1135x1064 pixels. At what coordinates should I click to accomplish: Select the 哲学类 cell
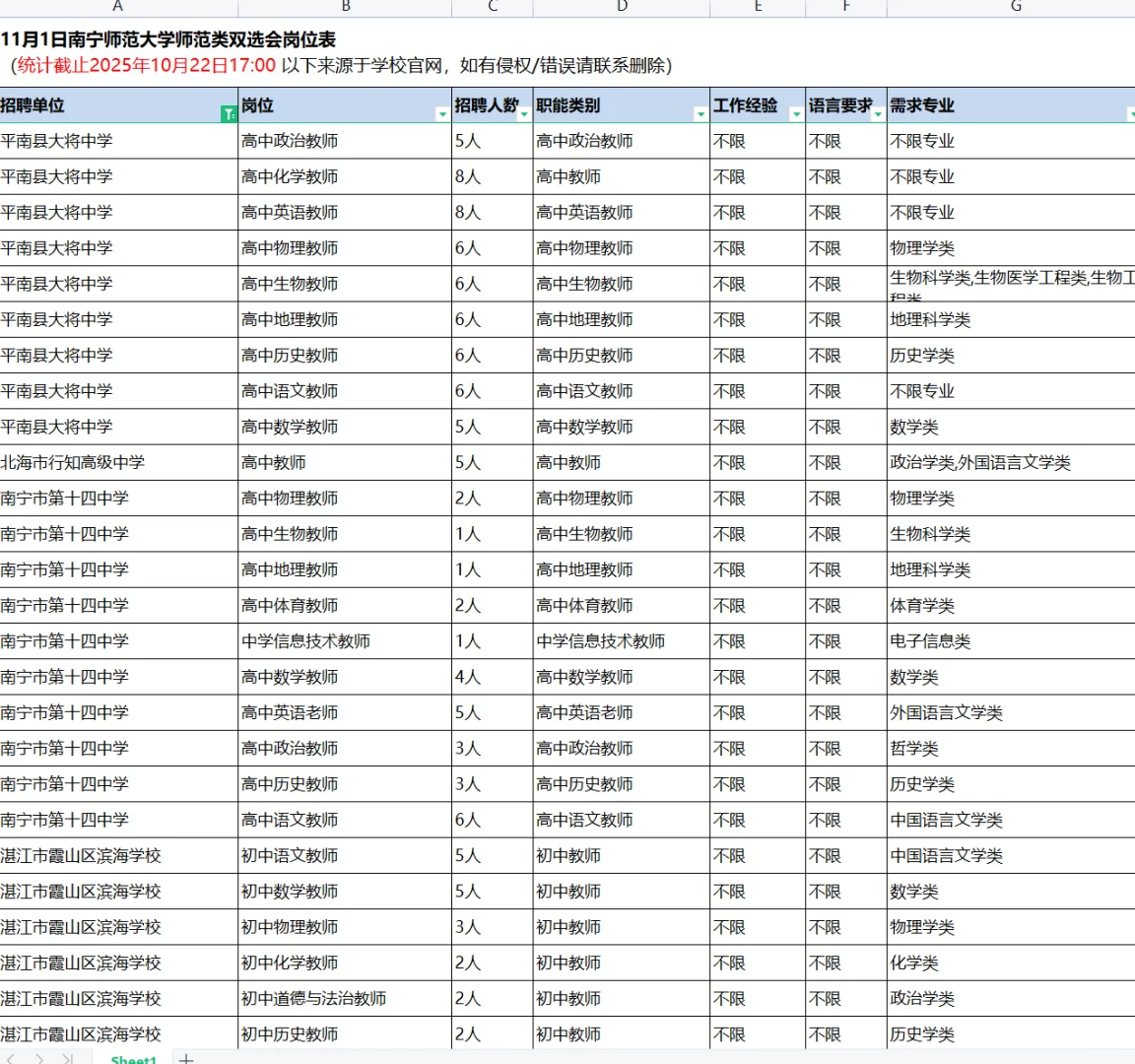[1011, 749]
